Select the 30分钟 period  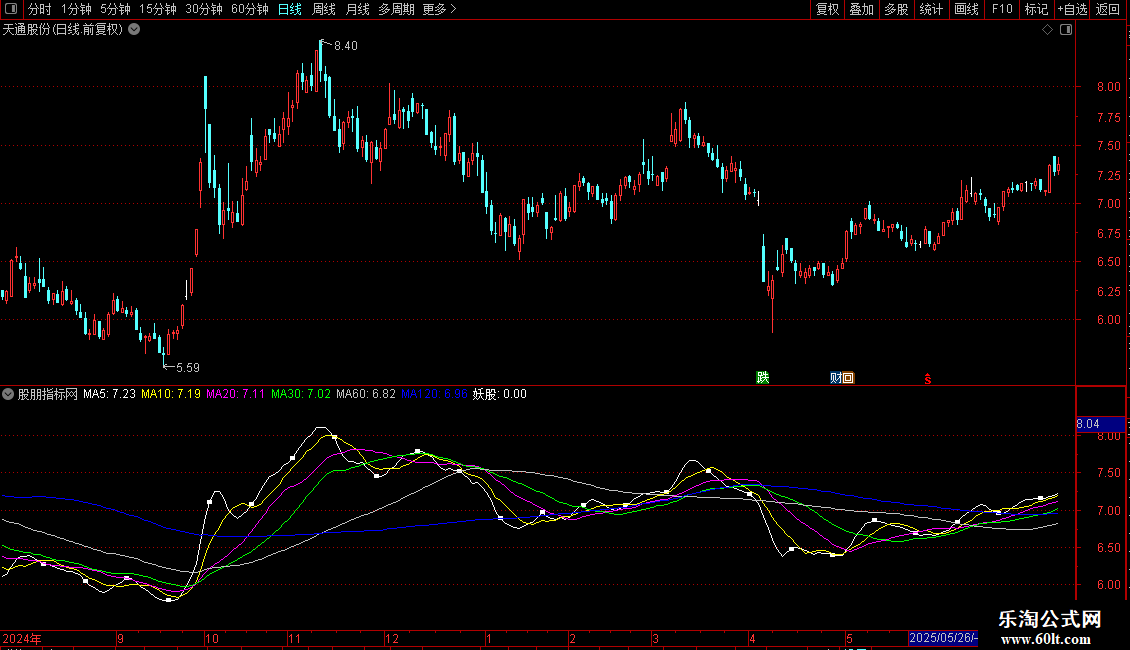(204, 9)
